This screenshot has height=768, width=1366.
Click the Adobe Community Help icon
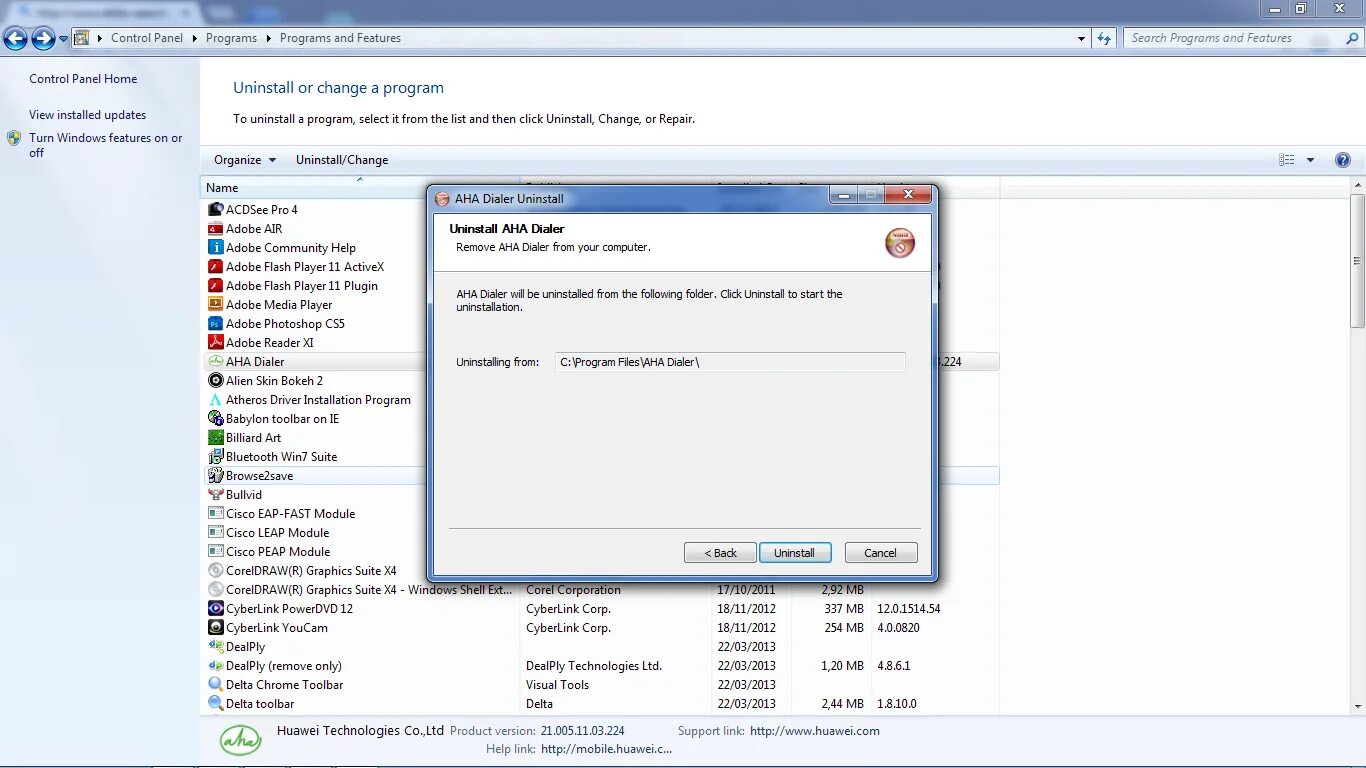click(215, 247)
